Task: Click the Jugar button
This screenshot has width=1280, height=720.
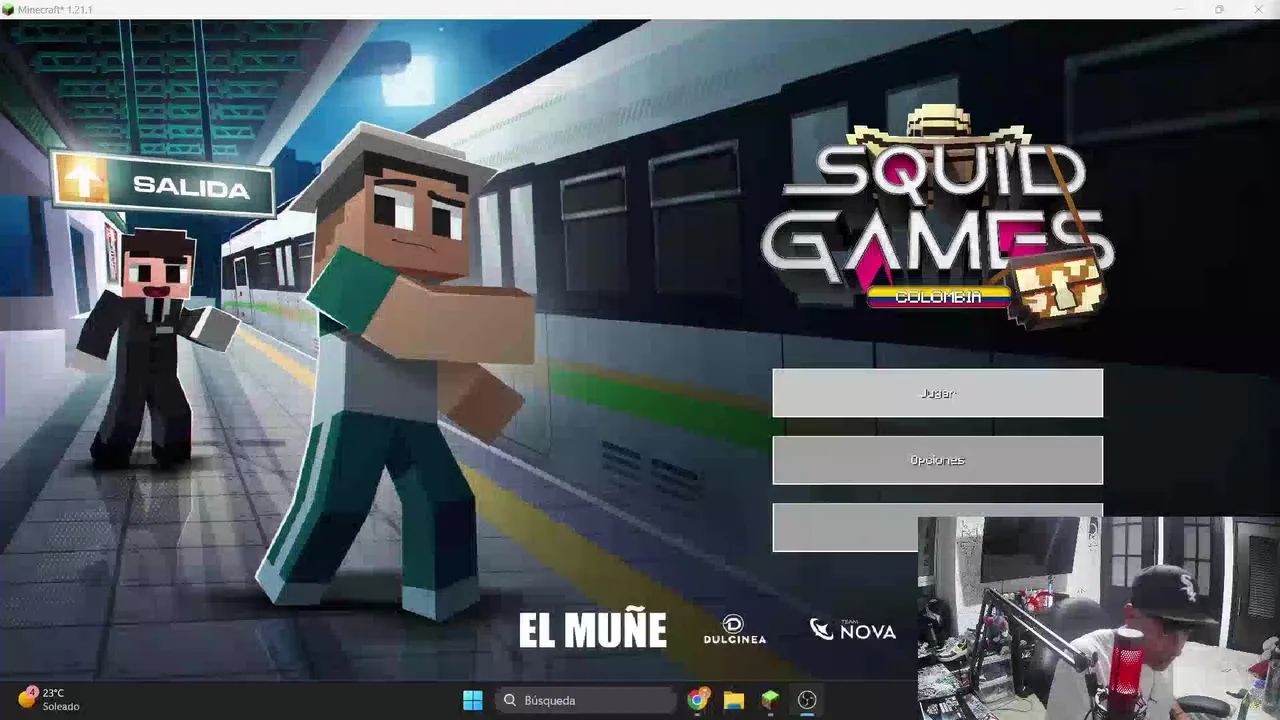Action: pyautogui.click(x=937, y=393)
